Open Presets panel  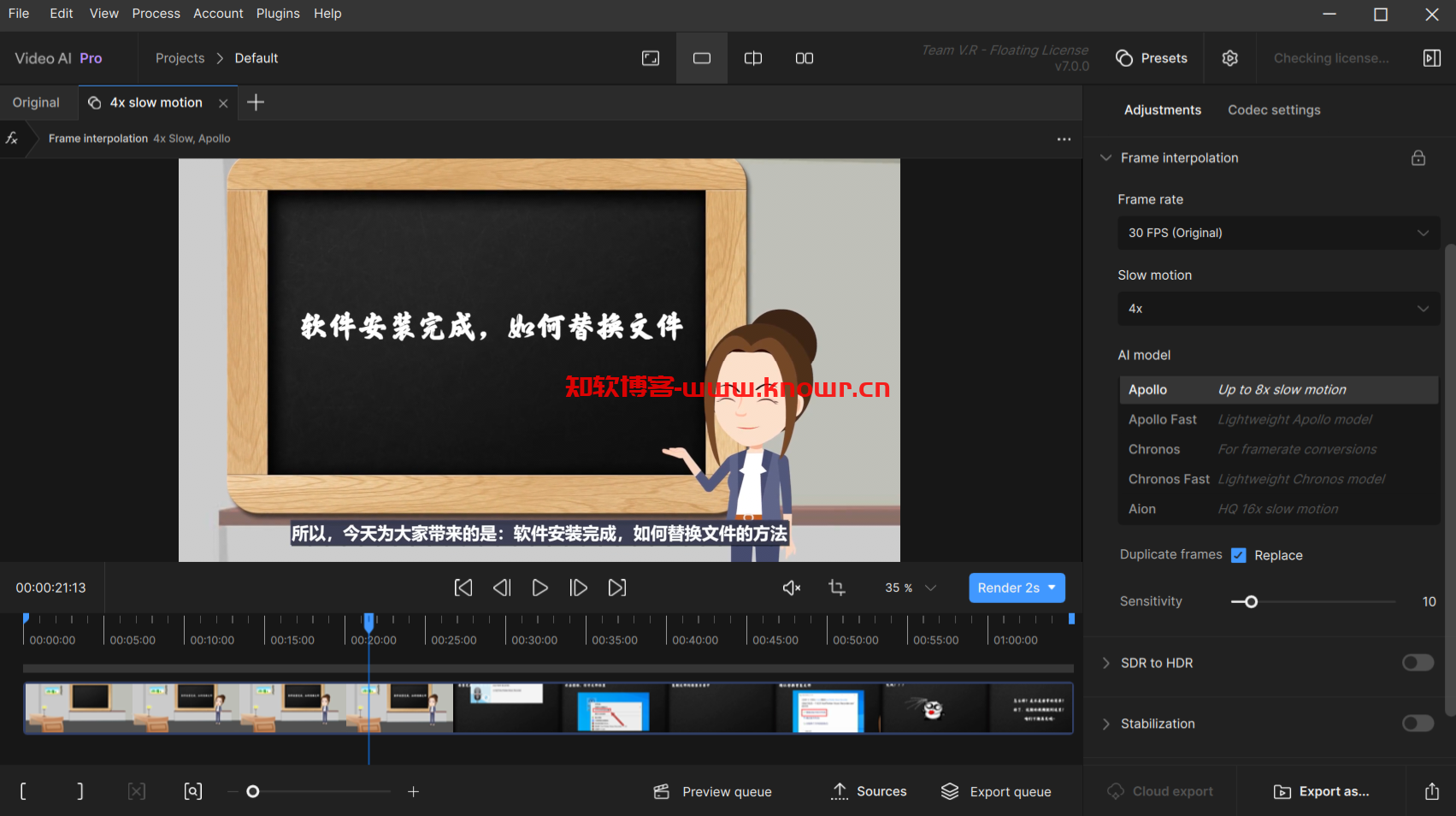coord(1152,58)
